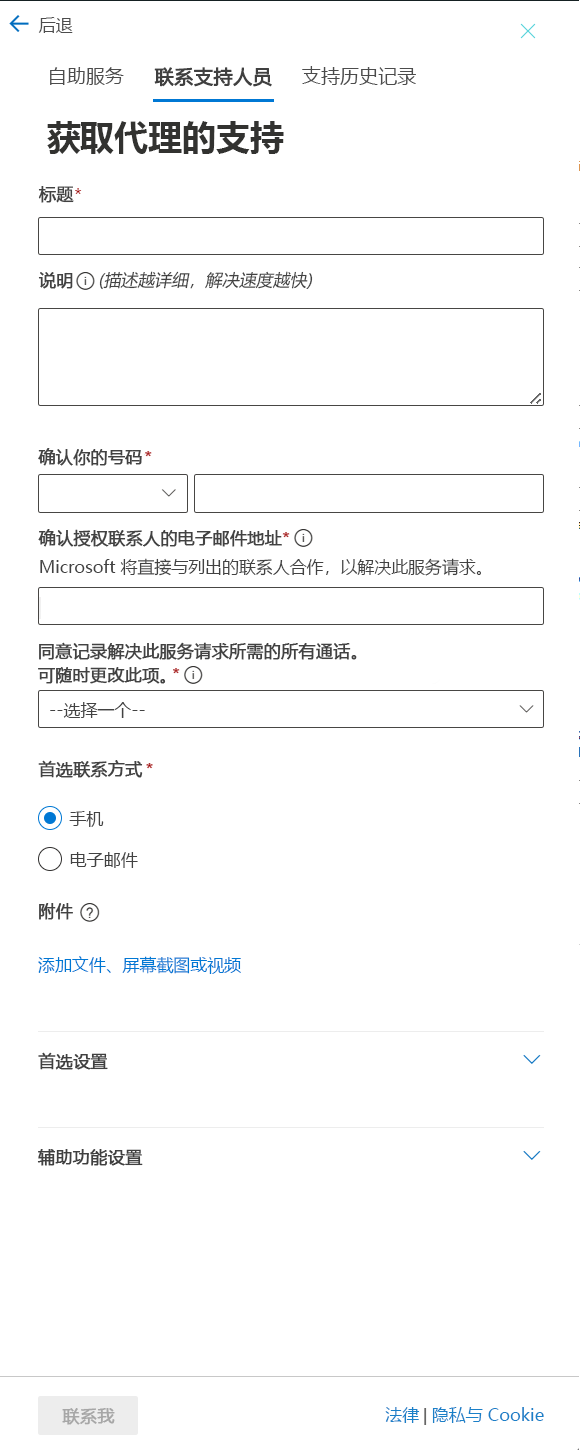Open the --选择一个-- consent dropdown
The width and height of the screenshot is (580, 1450).
point(290,708)
